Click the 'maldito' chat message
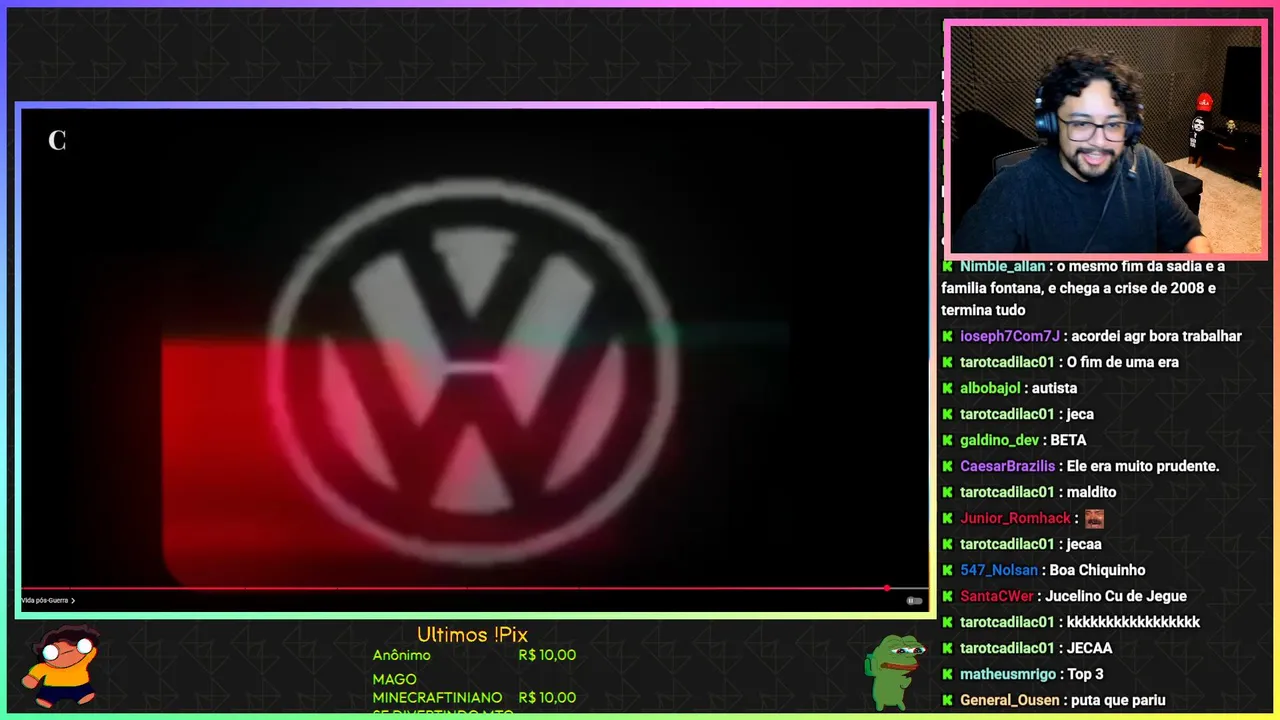The height and width of the screenshot is (720, 1280). pyautogui.click(x=1091, y=492)
